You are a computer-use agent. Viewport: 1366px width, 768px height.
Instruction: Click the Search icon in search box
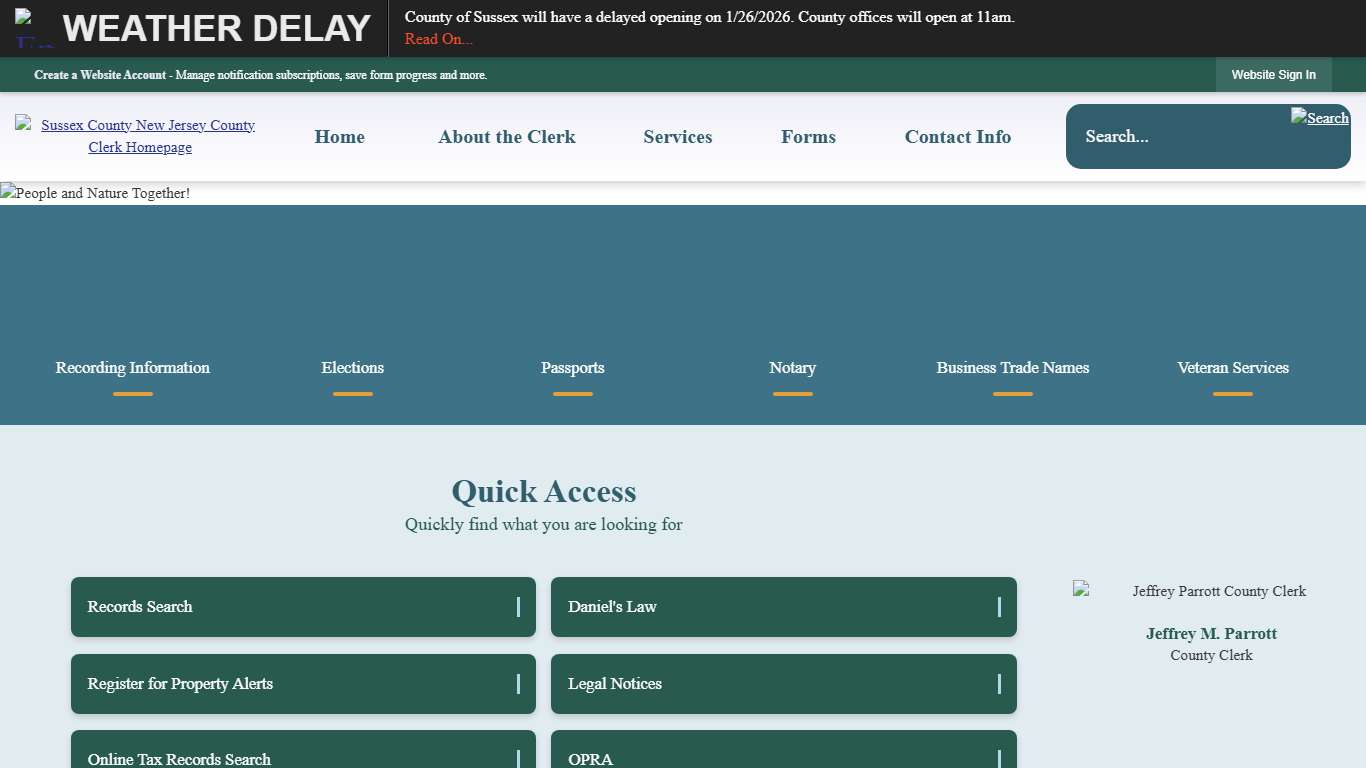1320,118
